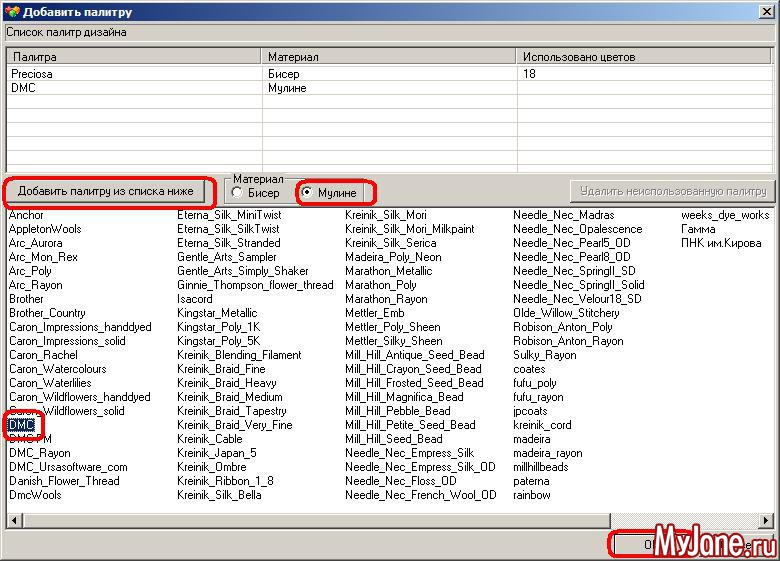Select the highlighted DMC palette entry
The width and height of the screenshot is (780, 561).
click(22, 425)
